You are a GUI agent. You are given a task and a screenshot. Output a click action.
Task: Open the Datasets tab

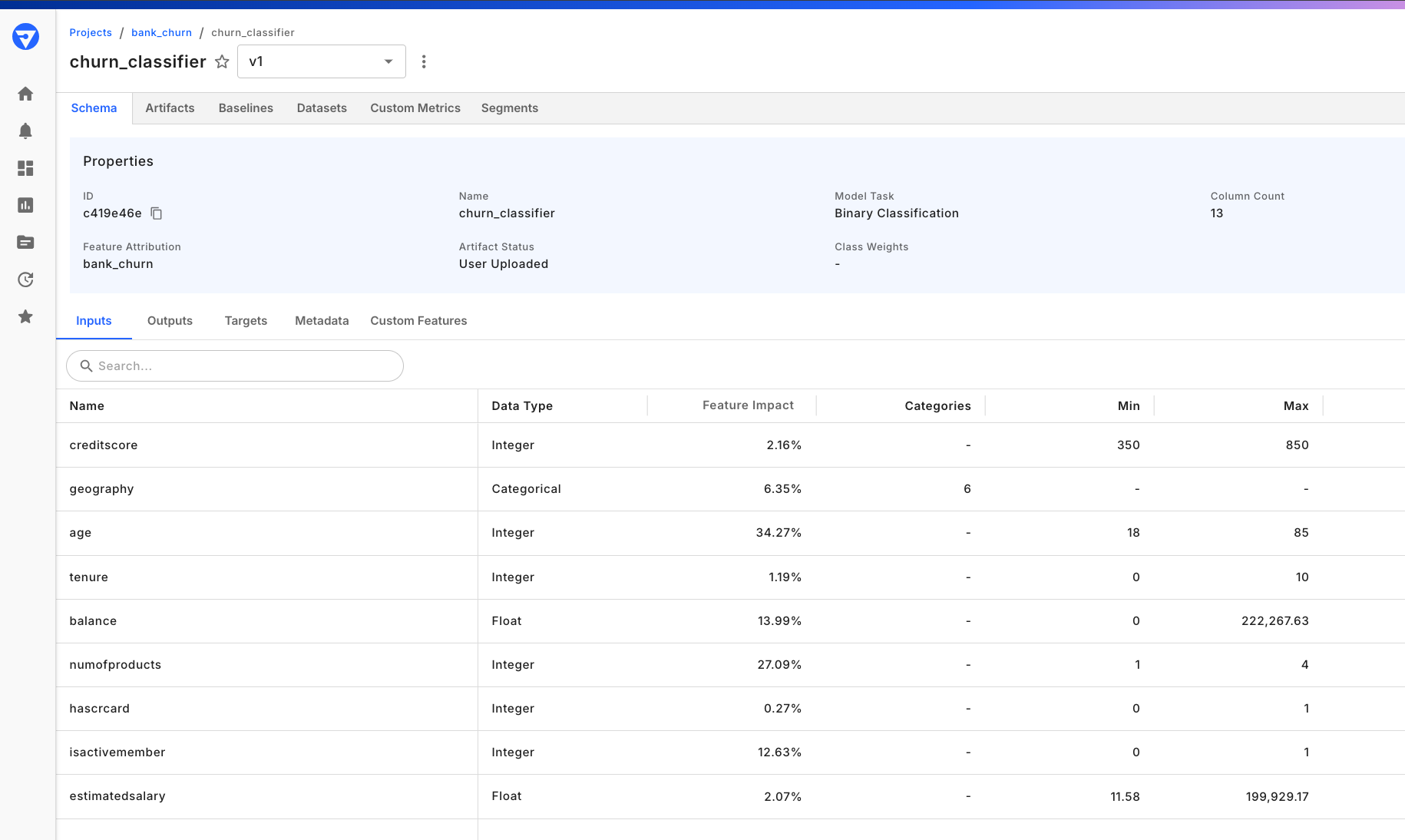[x=322, y=108]
